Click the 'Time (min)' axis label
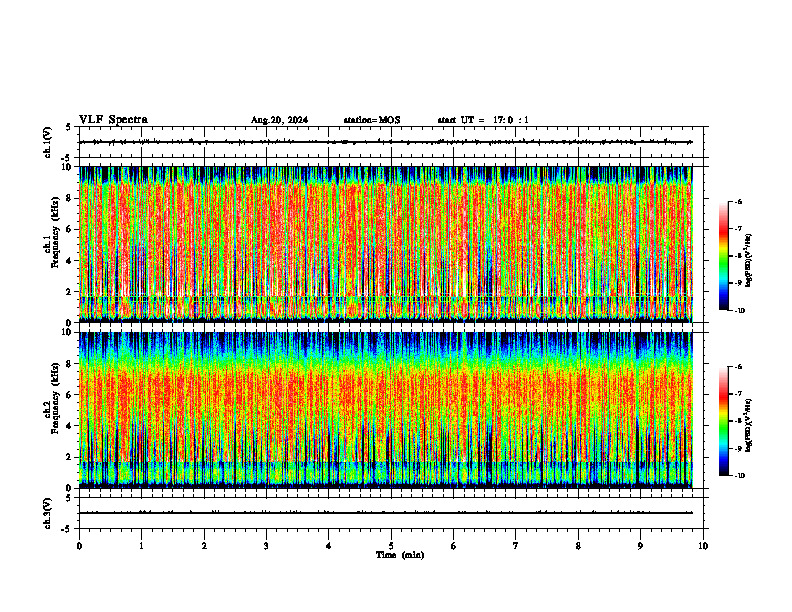The width and height of the screenshot is (792, 612). [400, 555]
